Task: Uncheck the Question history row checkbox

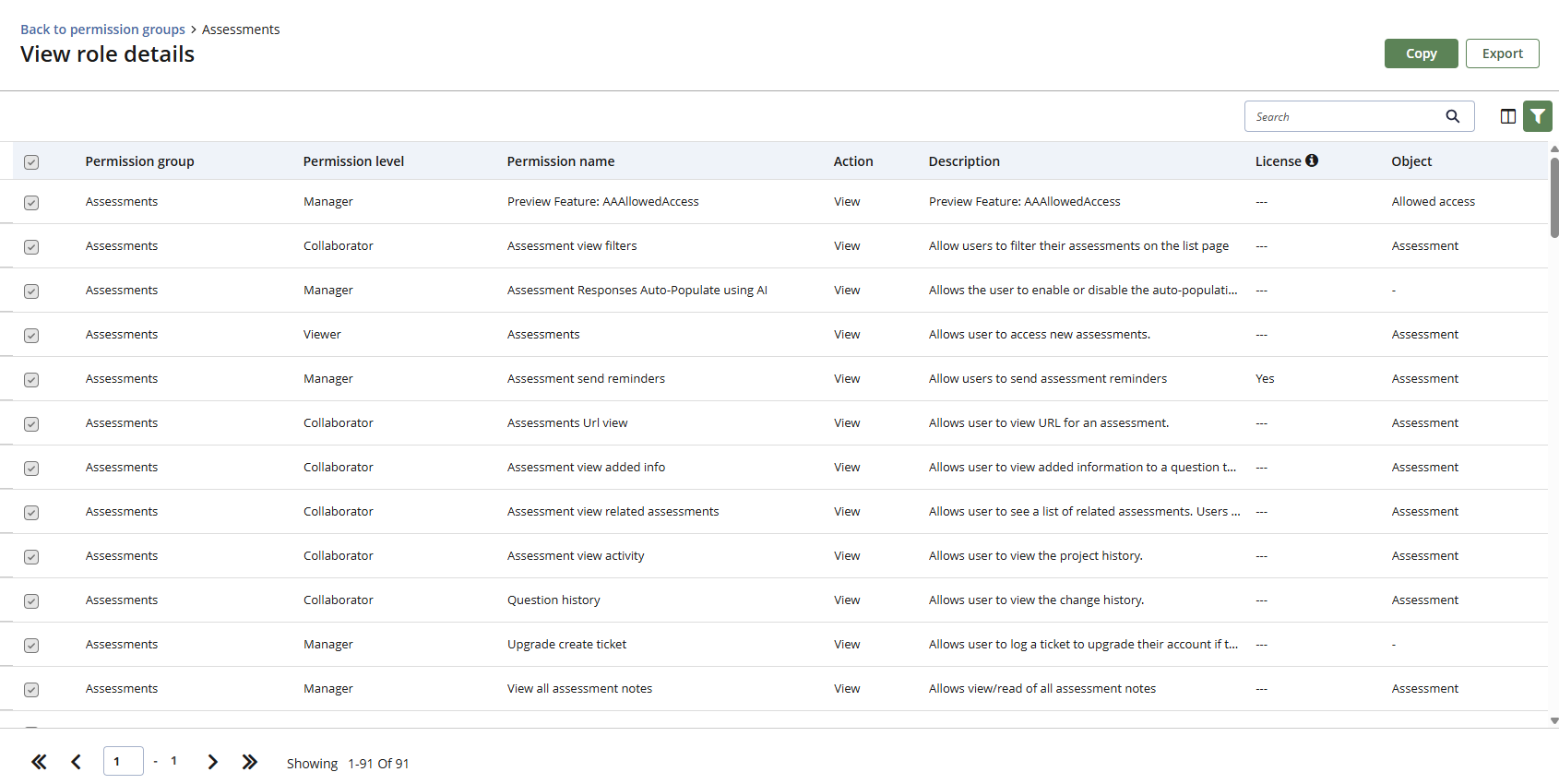Action: (x=31, y=601)
